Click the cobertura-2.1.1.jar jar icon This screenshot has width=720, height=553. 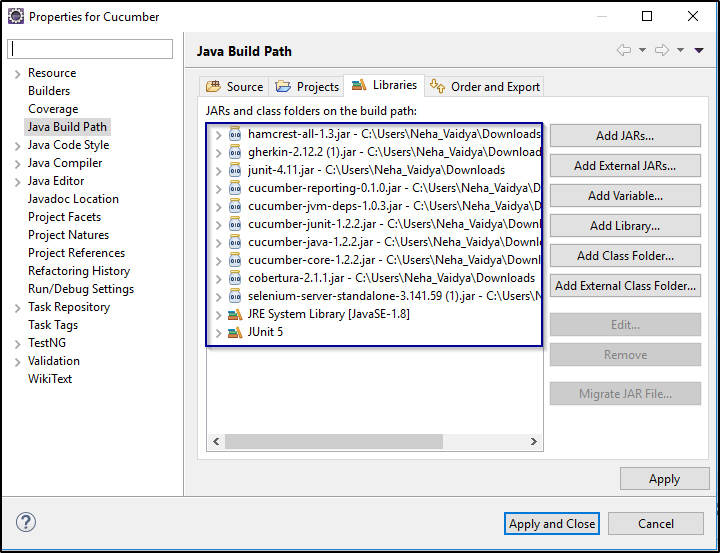click(235, 278)
